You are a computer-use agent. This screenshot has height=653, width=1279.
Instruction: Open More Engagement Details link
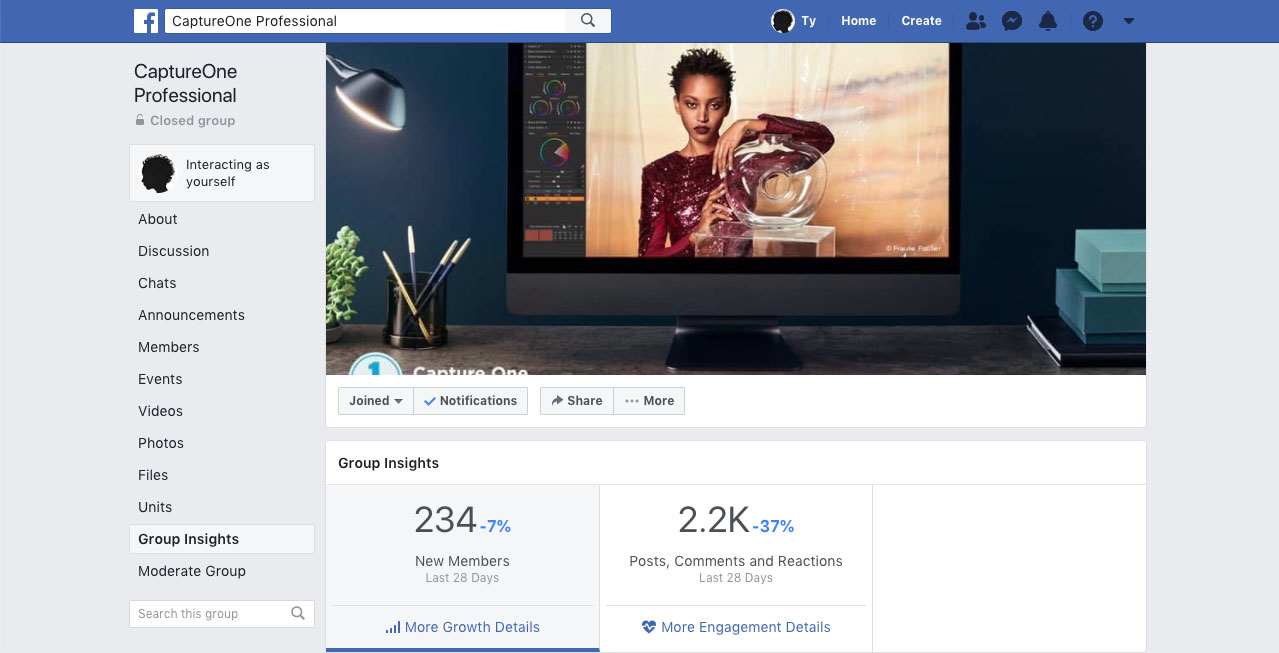point(736,627)
